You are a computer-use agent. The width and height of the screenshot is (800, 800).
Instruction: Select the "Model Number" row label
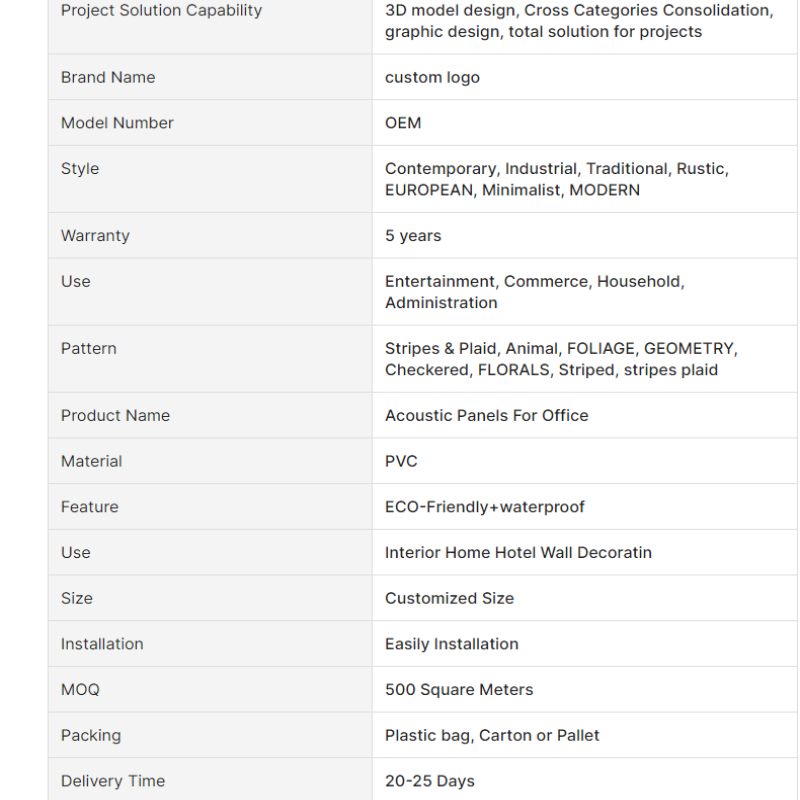click(117, 123)
